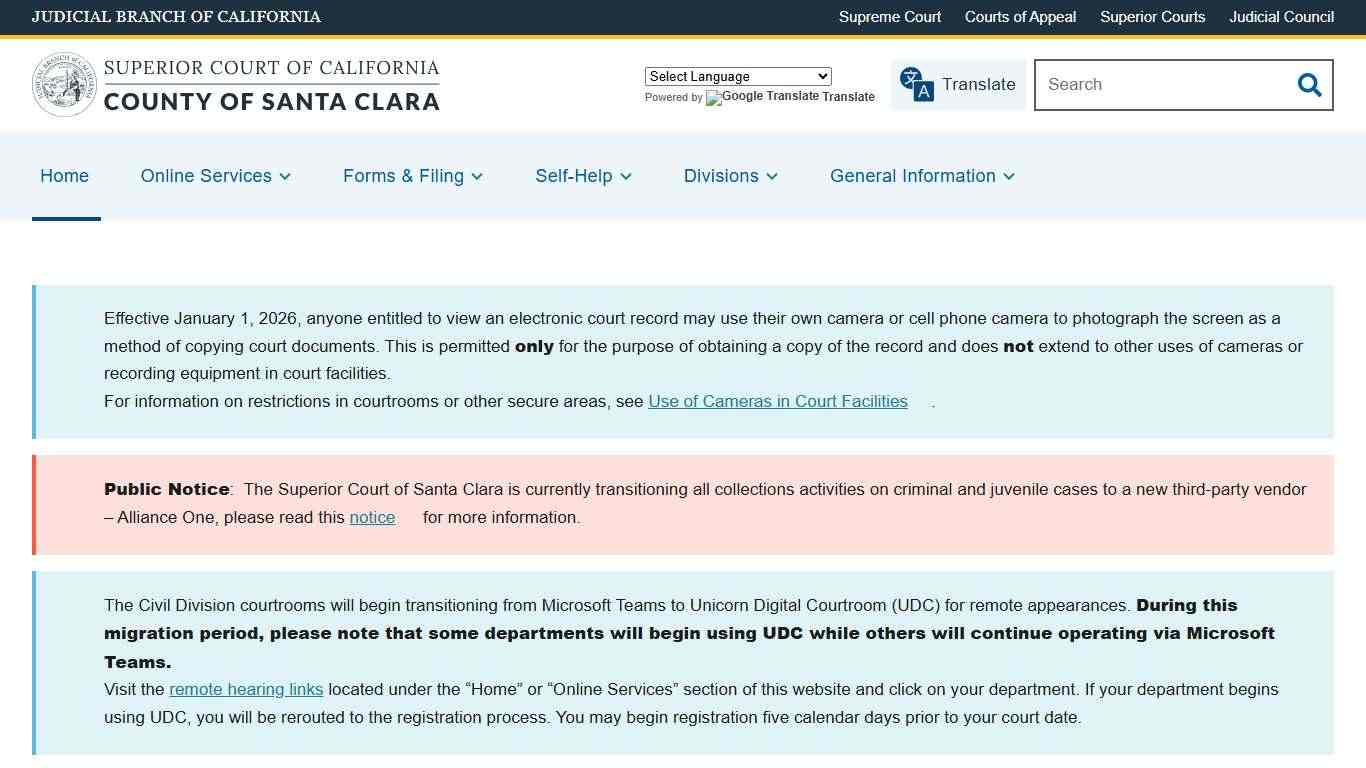Expand the Divisions menu
Viewport: 1366px width, 768px height.
click(x=729, y=176)
